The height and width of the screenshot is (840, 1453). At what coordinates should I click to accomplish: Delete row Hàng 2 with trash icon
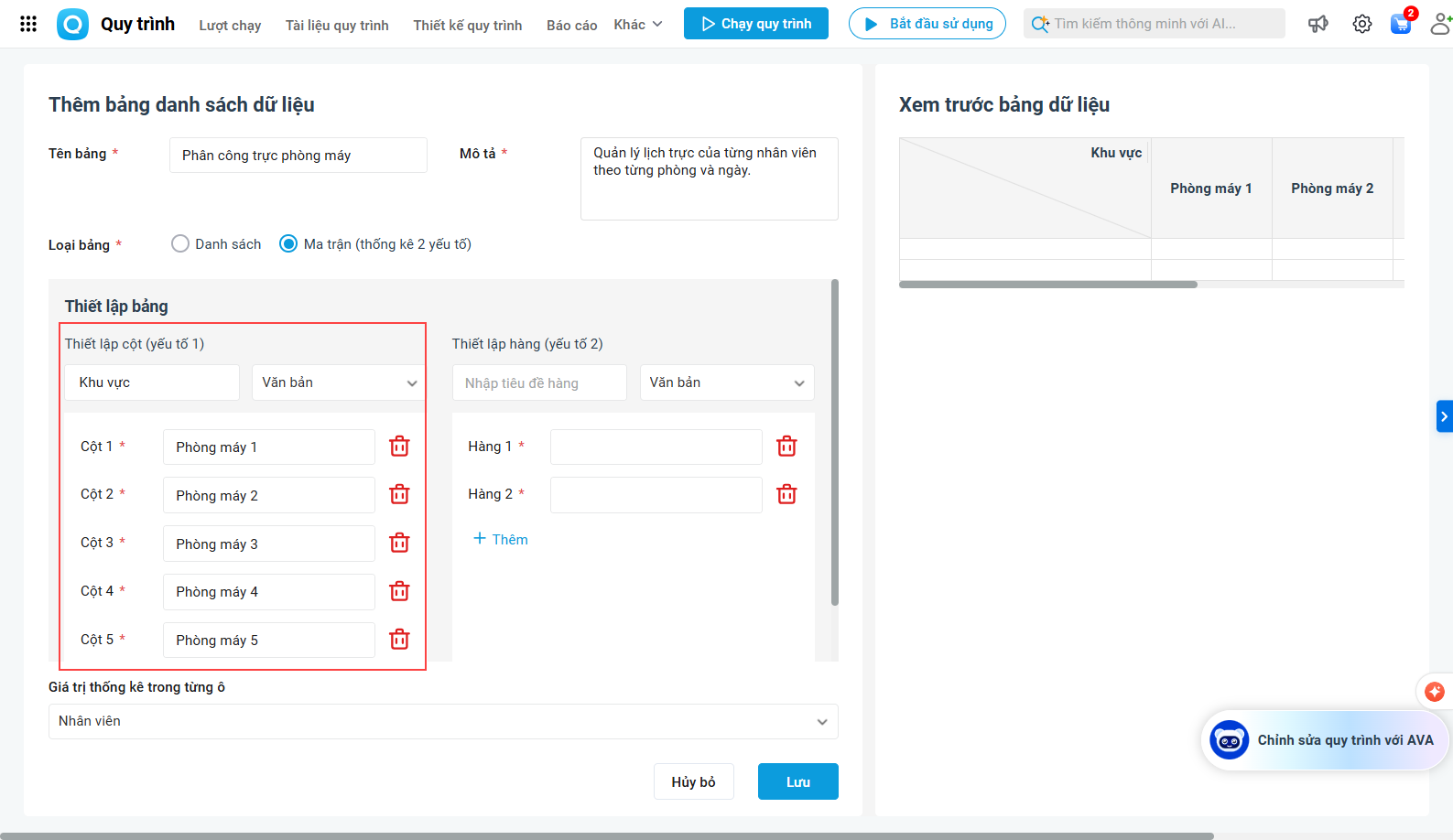click(786, 495)
